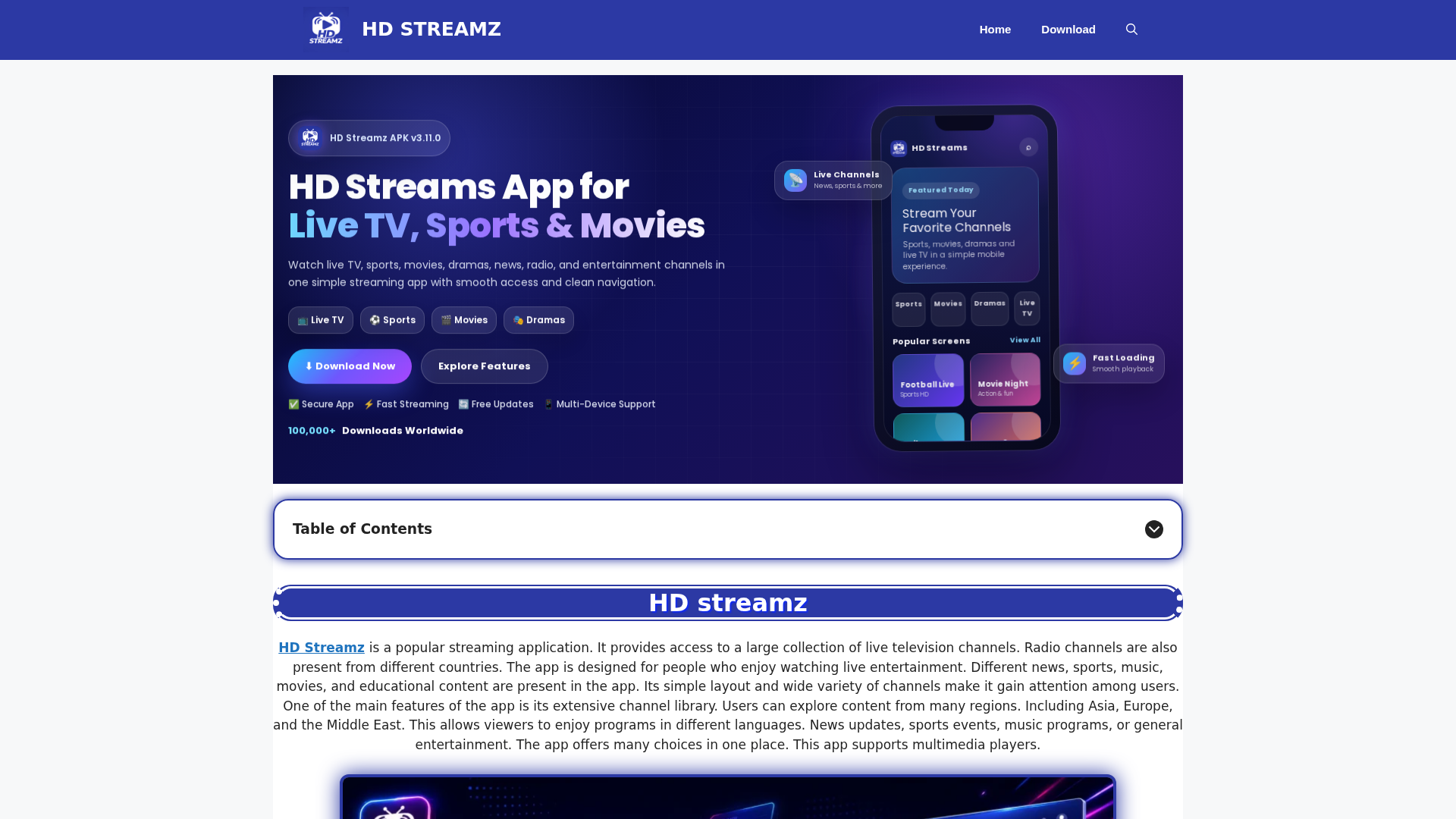Click the Movie Night card in phone mockup
This screenshot has height=819, width=1456.
(1005, 380)
